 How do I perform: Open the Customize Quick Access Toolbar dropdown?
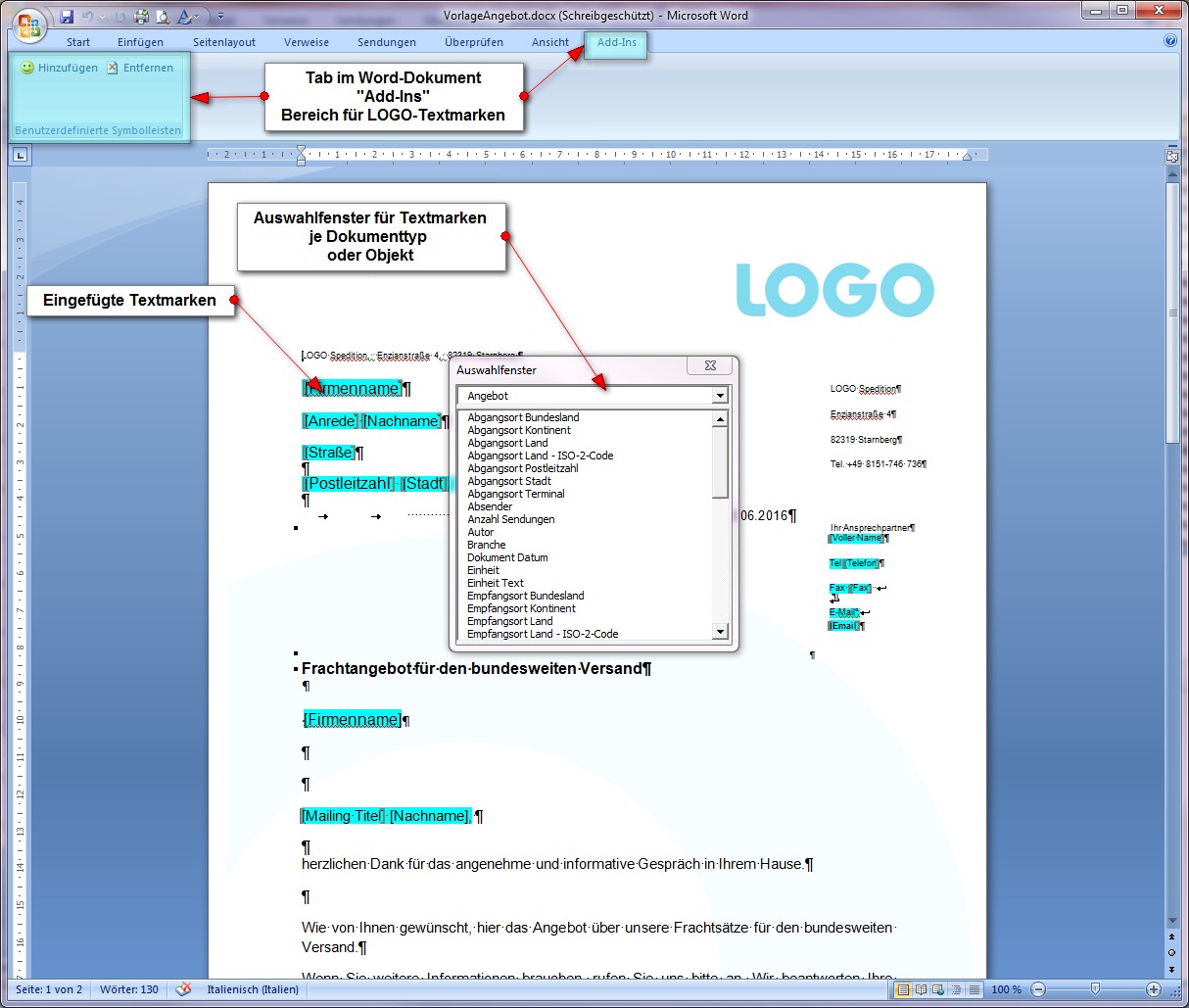(x=220, y=17)
